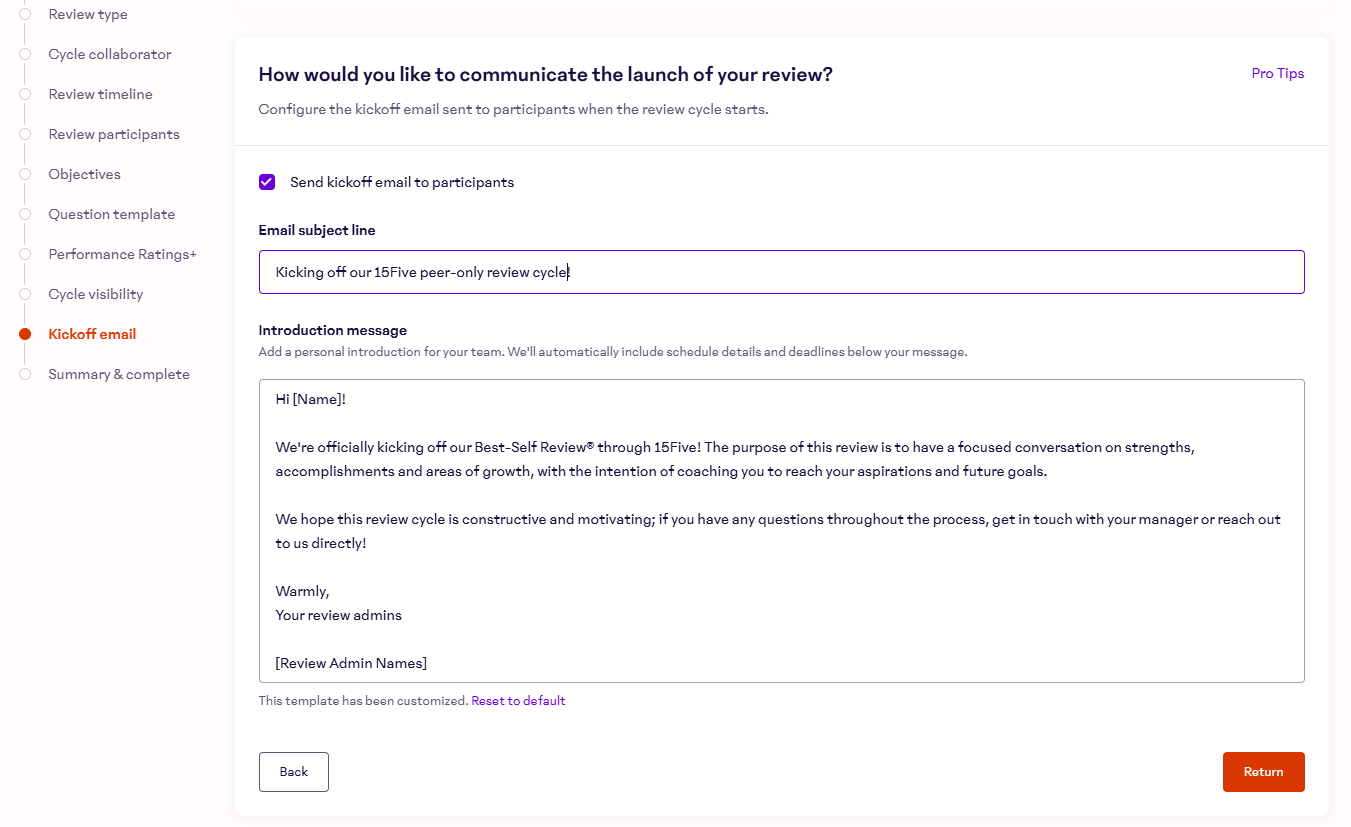Click the Objectives step circle marker

25,174
